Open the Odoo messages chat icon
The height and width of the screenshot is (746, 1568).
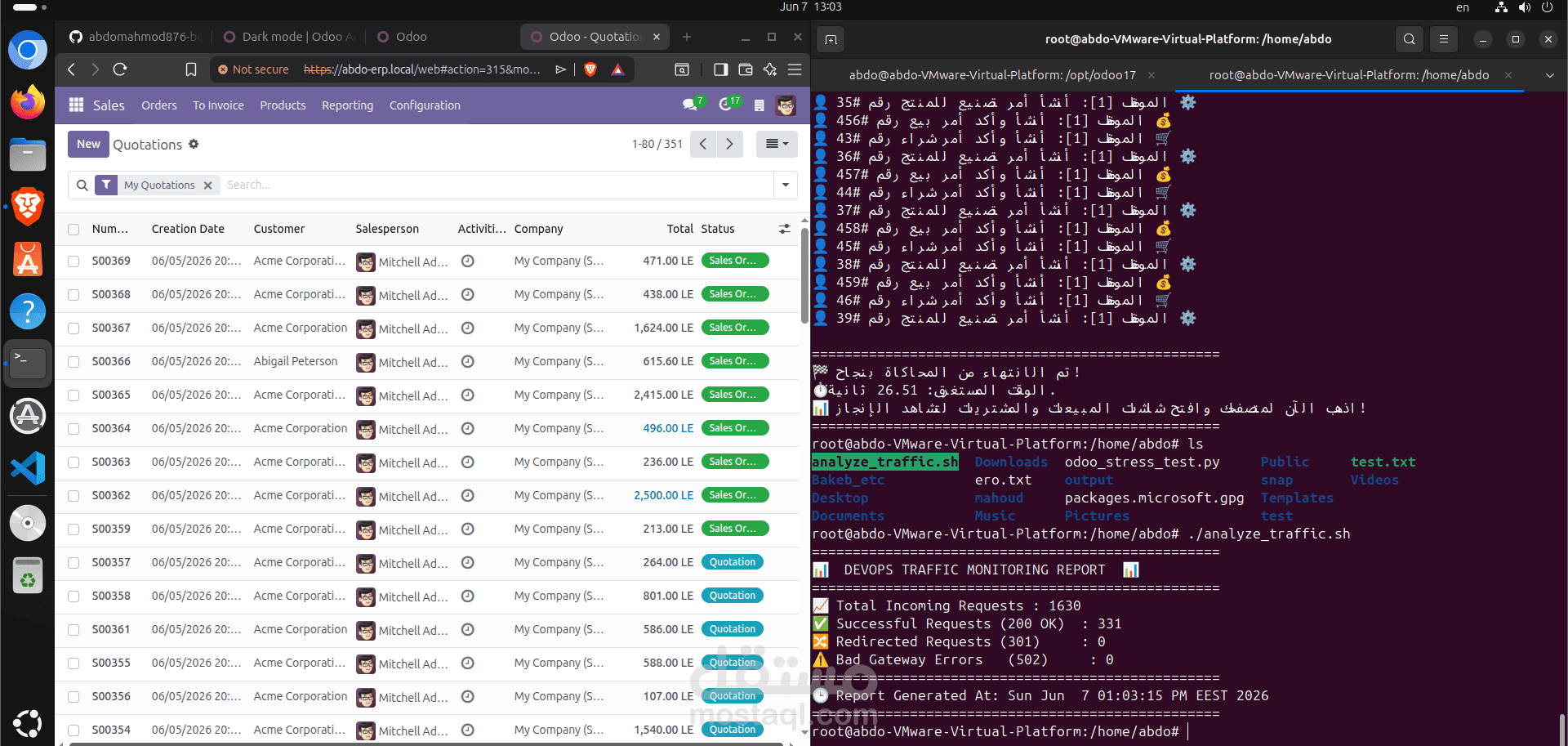click(x=692, y=104)
